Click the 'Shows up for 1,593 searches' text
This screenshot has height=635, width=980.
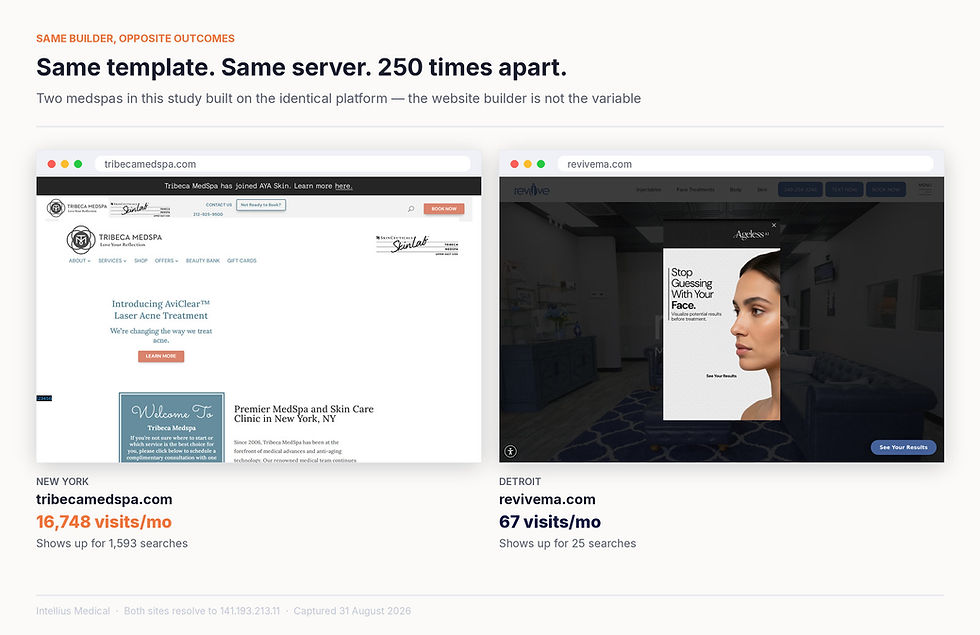pos(112,544)
